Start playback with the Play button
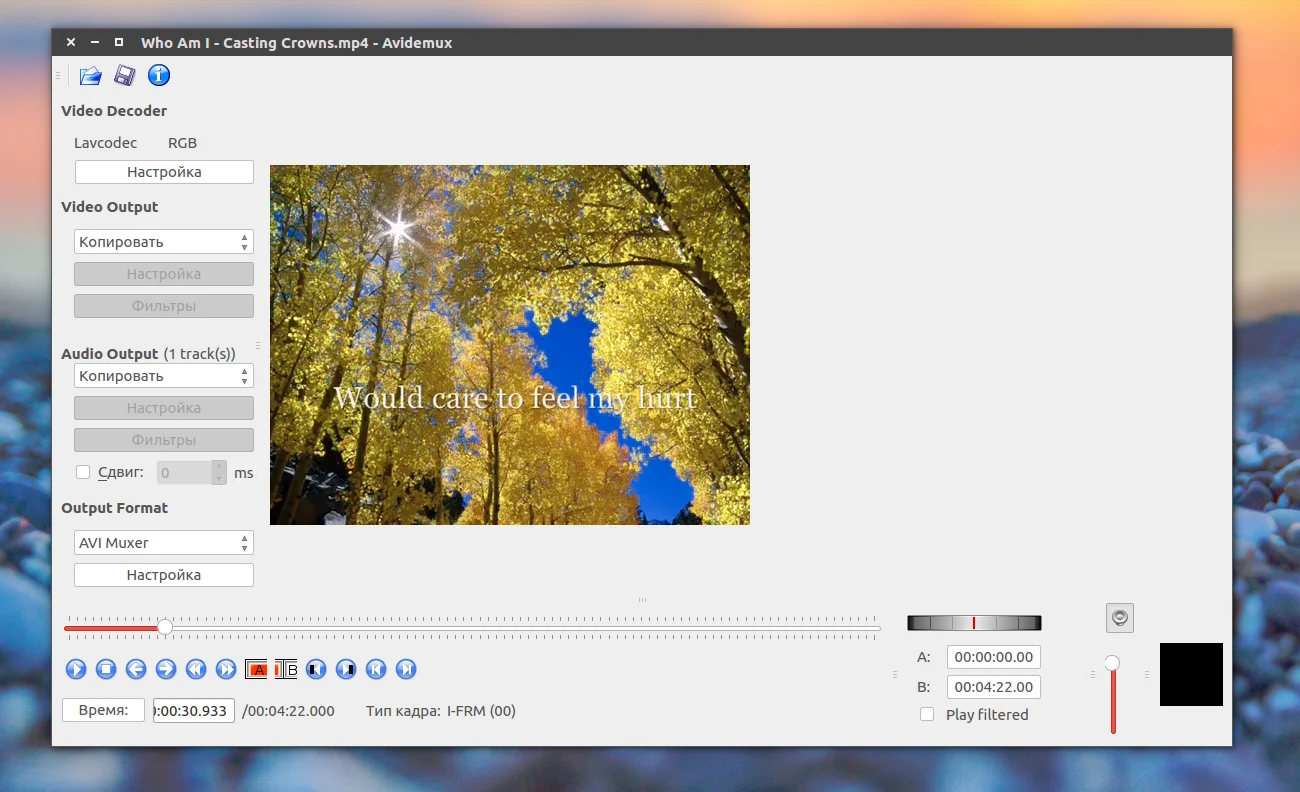The height and width of the screenshot is (792, 1300). [x=76, y=669]
